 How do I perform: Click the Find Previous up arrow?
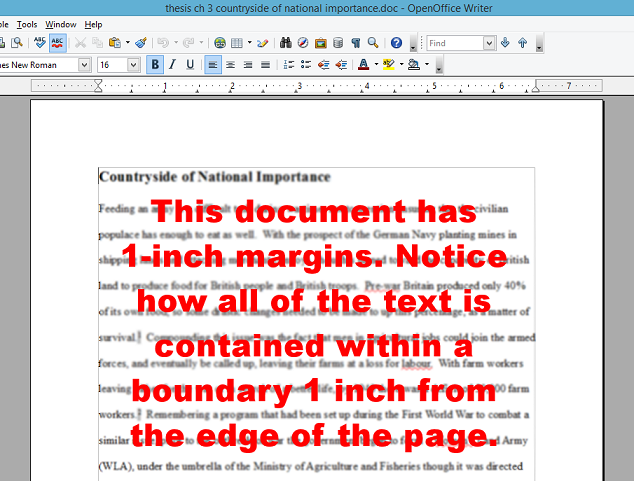[x=522, y=42]
